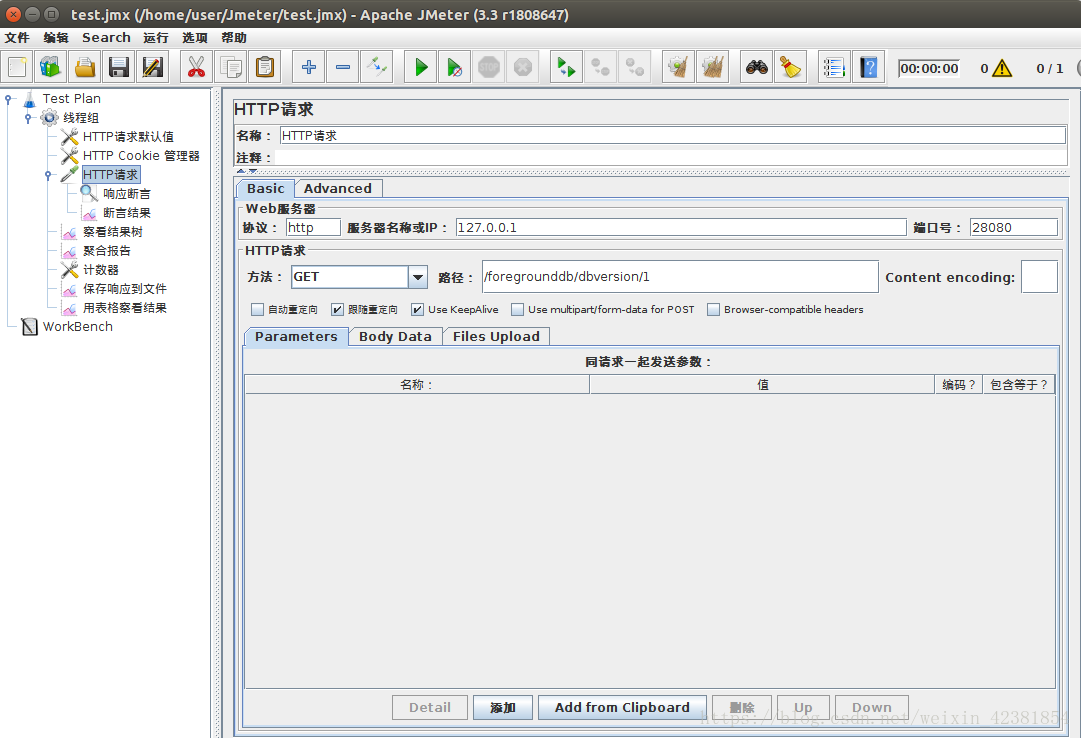
Task: Select WorkBench in the tree
Action: coord(77,327)
